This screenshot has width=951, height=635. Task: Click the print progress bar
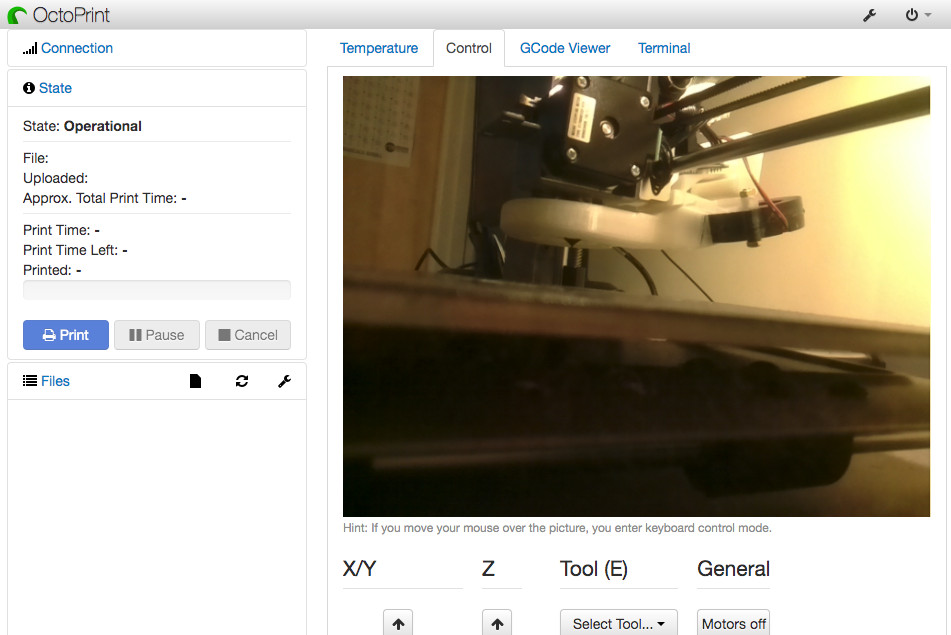156,290
